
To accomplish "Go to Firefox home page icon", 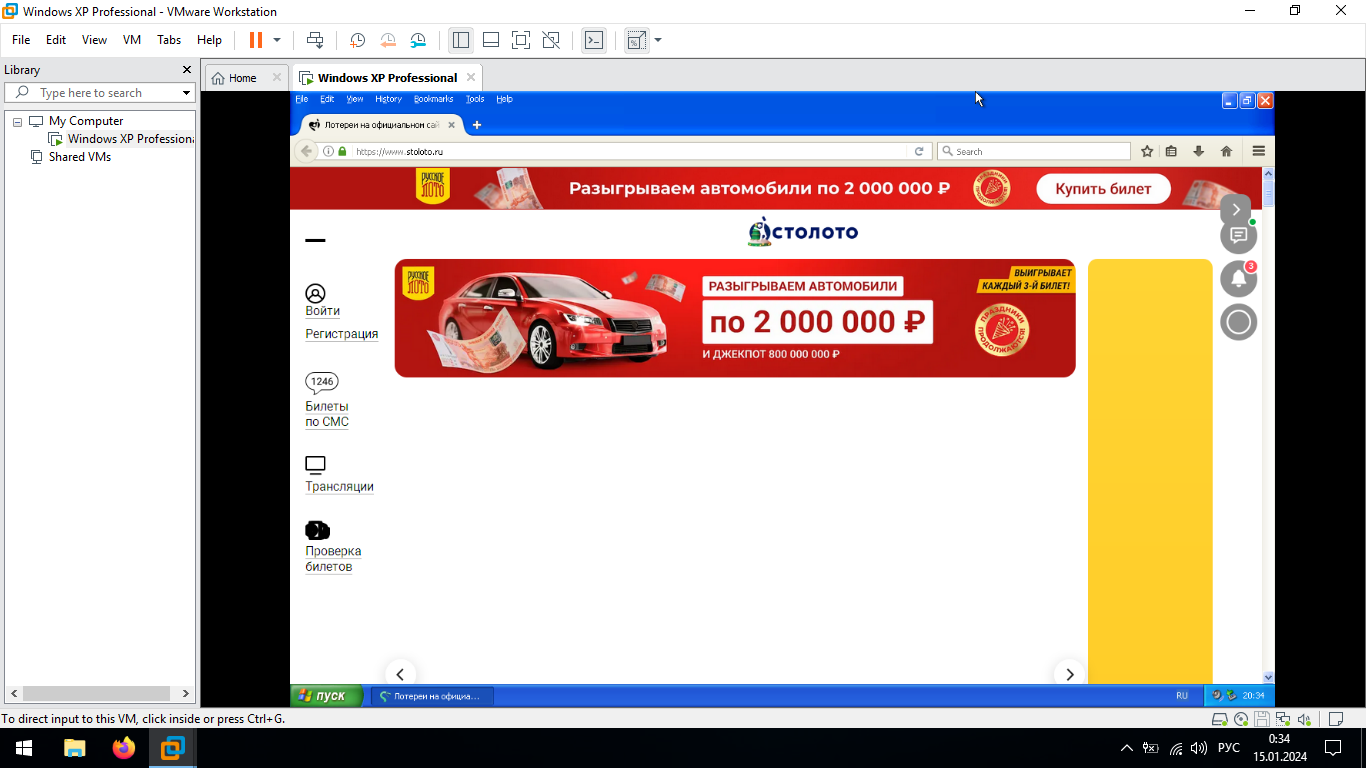I will tap(1226, 151).
